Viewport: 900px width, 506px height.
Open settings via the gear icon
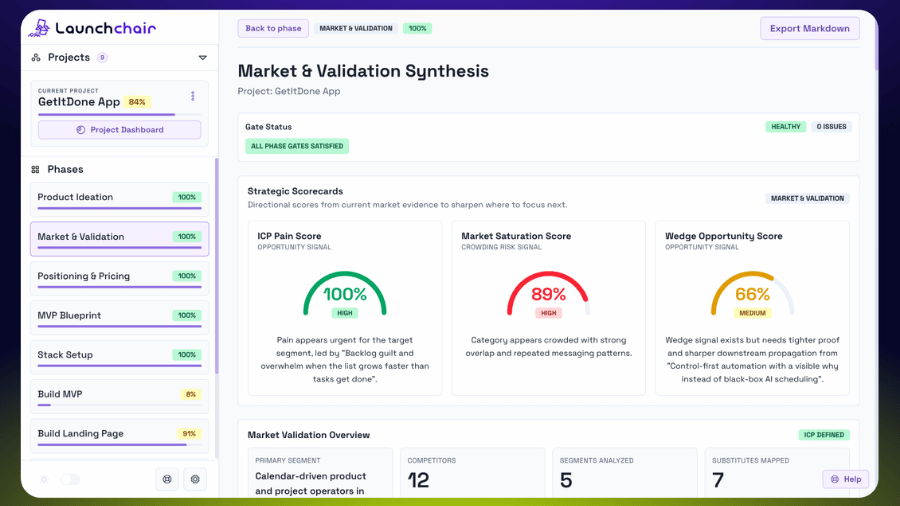click(195, 479)
